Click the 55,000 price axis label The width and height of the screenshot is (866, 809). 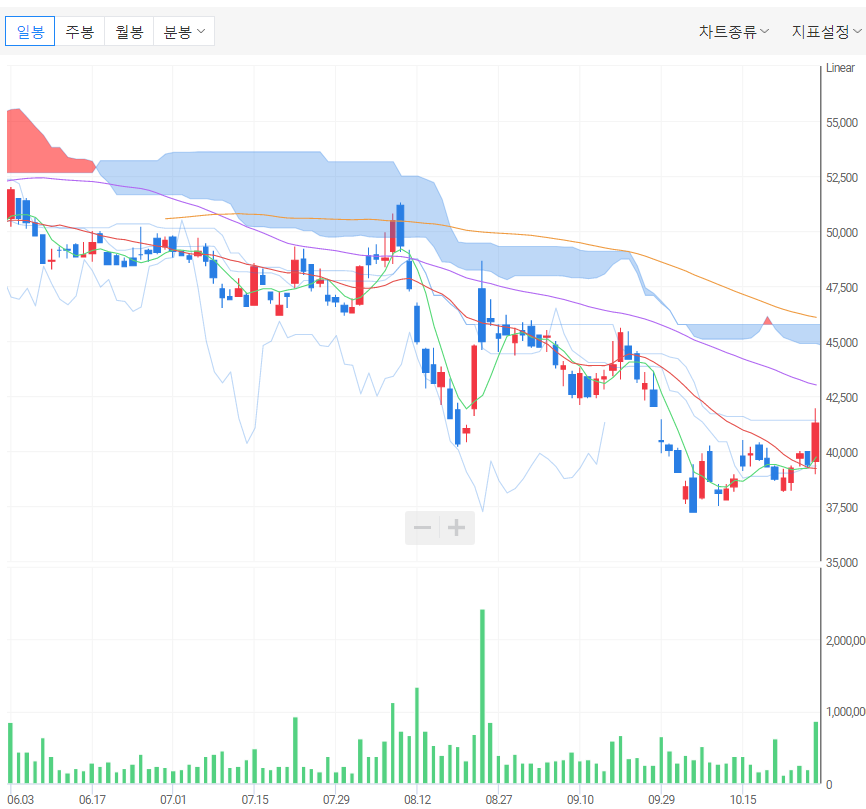(x=842, y=123)
